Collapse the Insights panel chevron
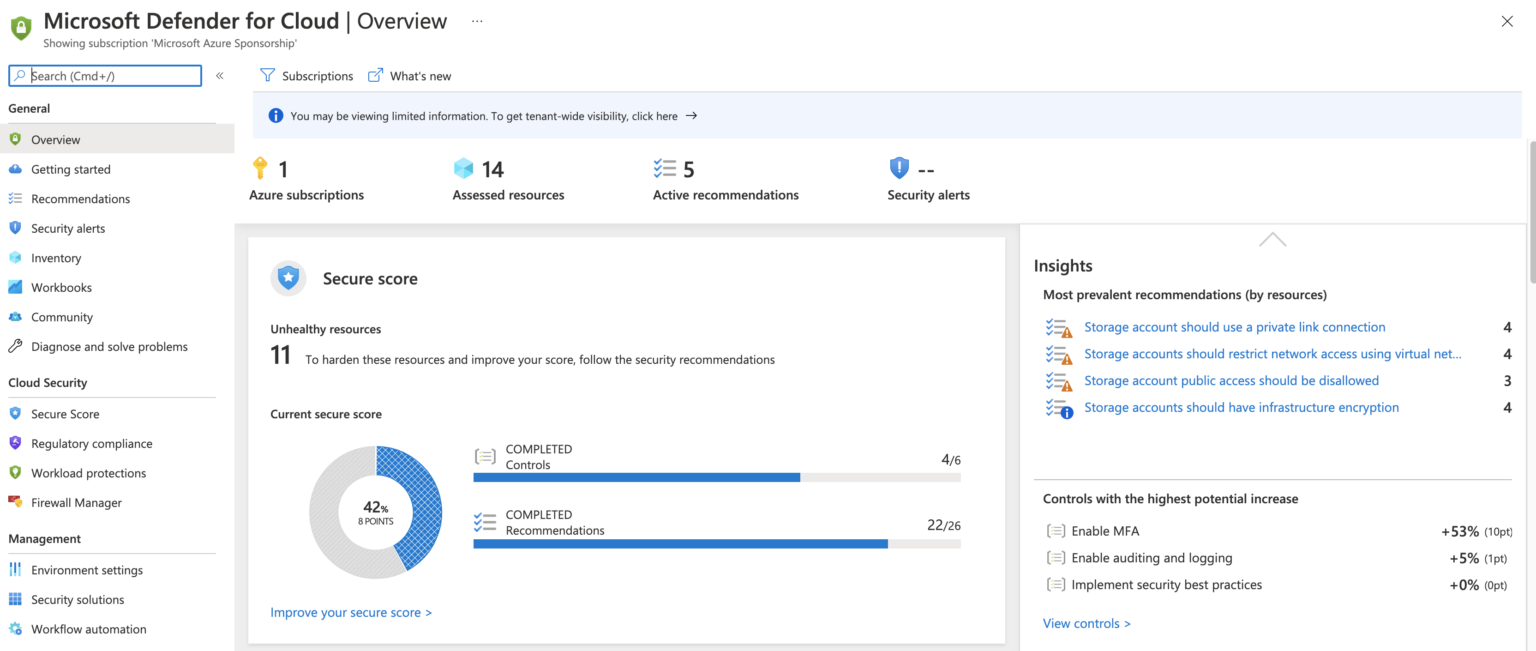 (1271, 239)
